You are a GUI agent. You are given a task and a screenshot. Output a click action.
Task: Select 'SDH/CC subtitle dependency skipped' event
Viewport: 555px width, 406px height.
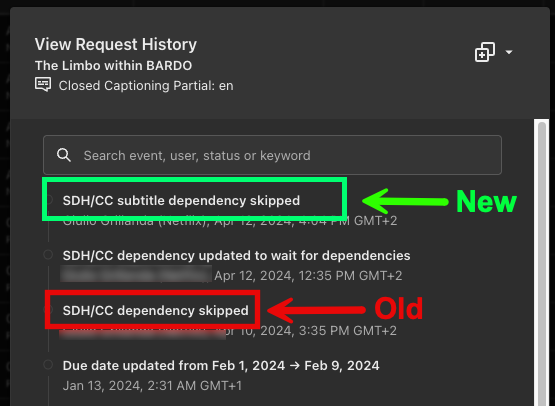[x=181, y=201]
